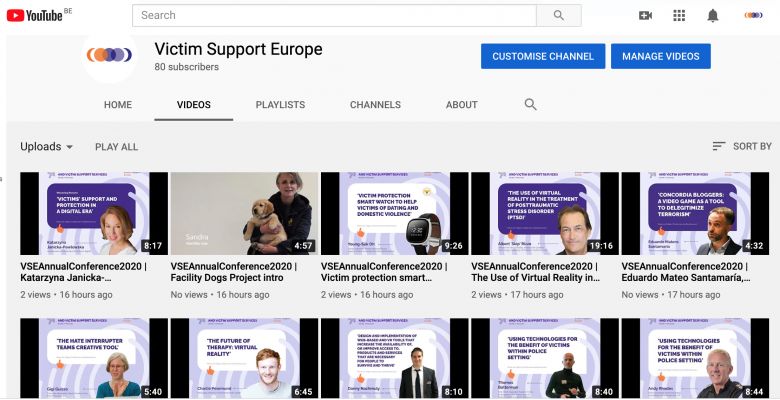Image resolution: width=780 pixels, height=400 pixels.
Task: Click the YouTube logo home icon
Action: 33,15
